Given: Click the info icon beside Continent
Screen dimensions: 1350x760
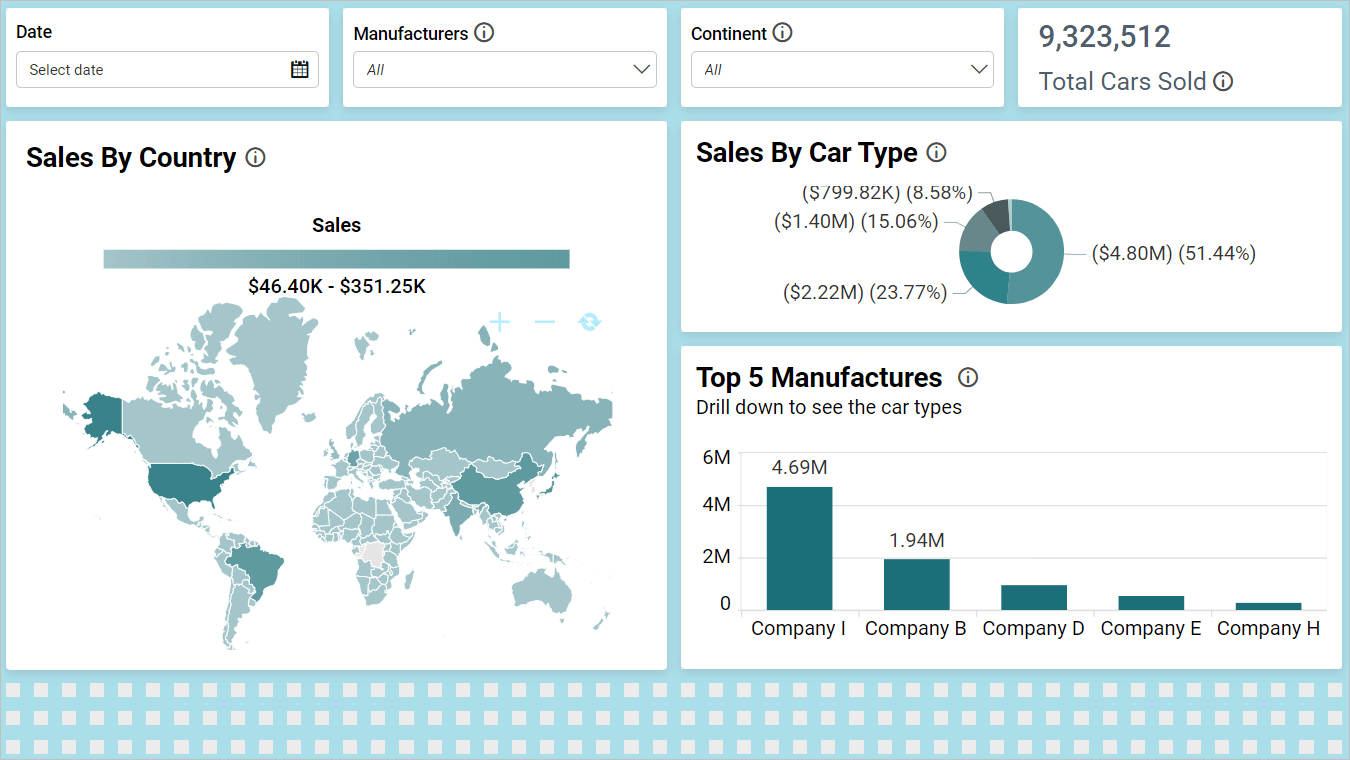Looking at the screenshot, I should [x=783, y=32].
